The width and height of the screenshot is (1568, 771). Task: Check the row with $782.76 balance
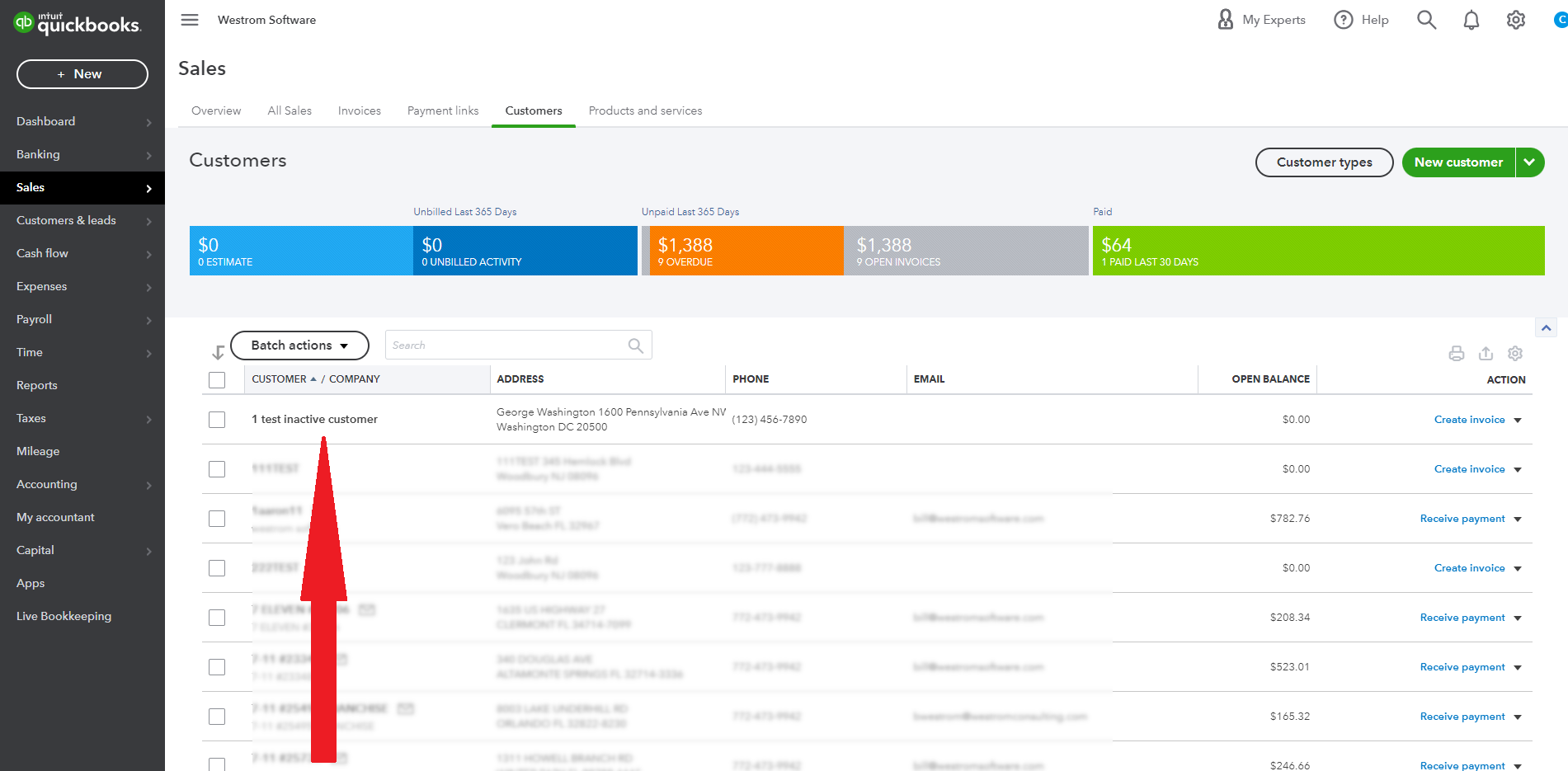tap(217, 519)
